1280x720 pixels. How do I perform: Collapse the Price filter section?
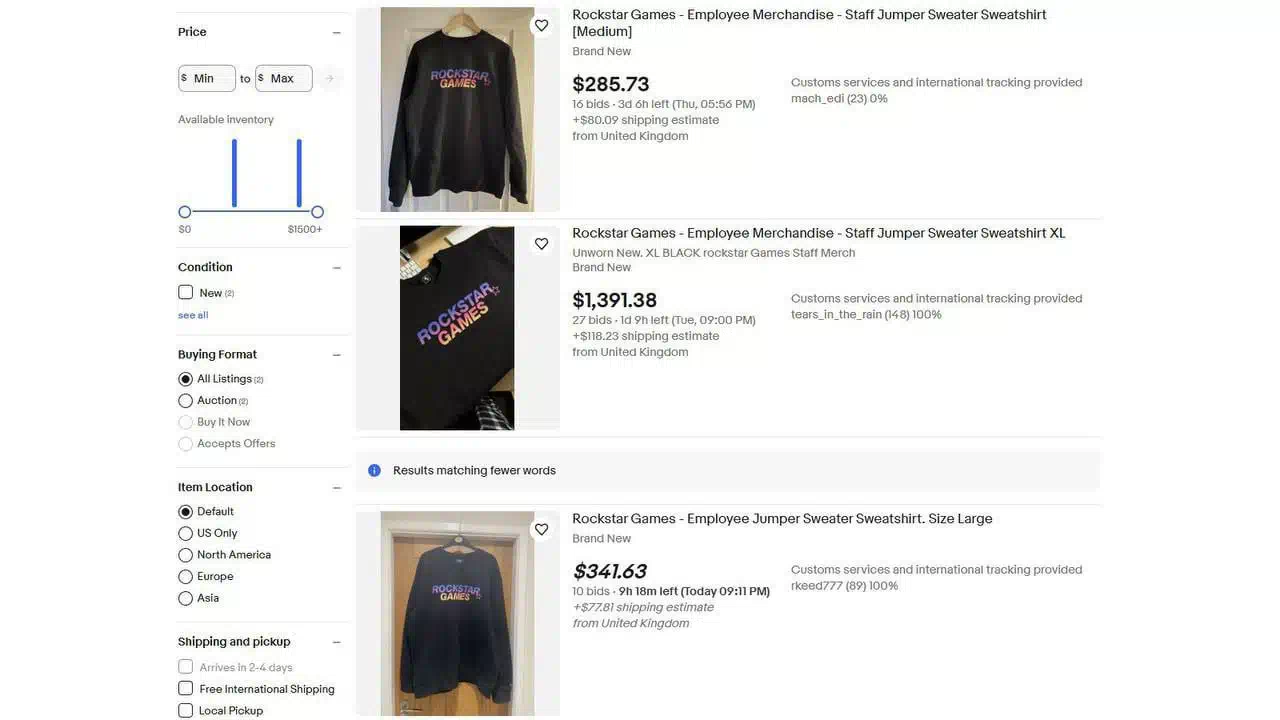[x=337, y=33]
